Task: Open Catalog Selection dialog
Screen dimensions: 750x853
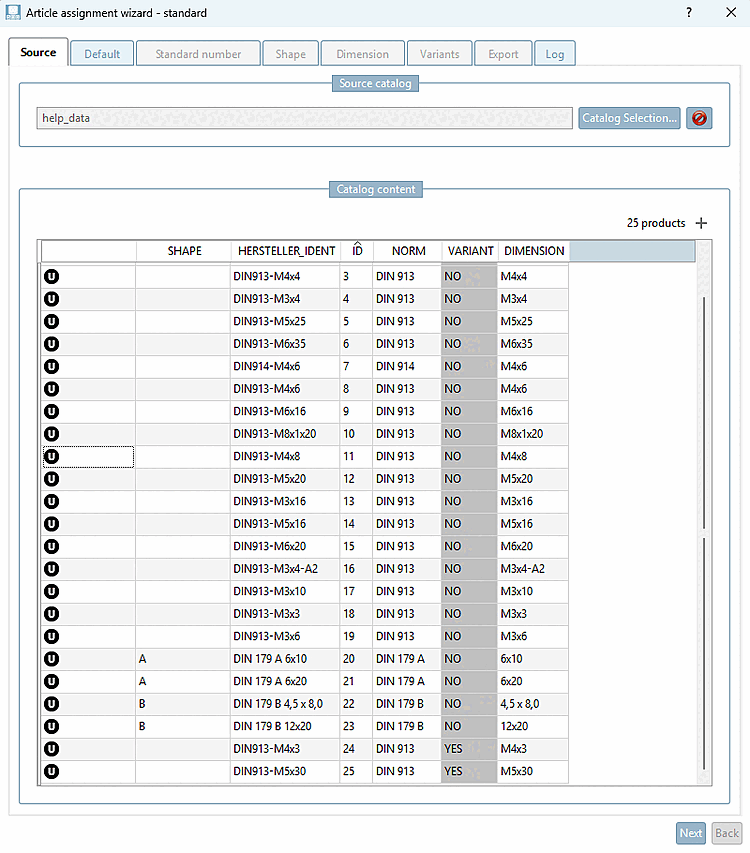Action: click(x=629, y=118)
